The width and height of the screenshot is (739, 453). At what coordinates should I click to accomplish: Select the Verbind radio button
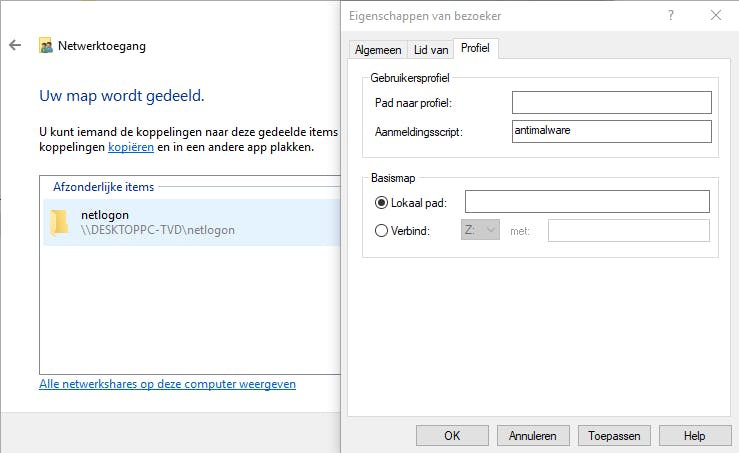pyautogui.click(x=381, y=231)
